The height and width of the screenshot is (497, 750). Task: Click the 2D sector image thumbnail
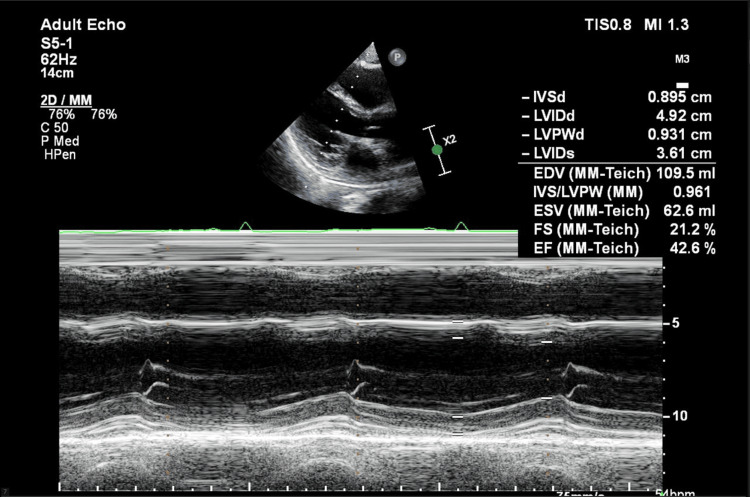coord(343,128)
